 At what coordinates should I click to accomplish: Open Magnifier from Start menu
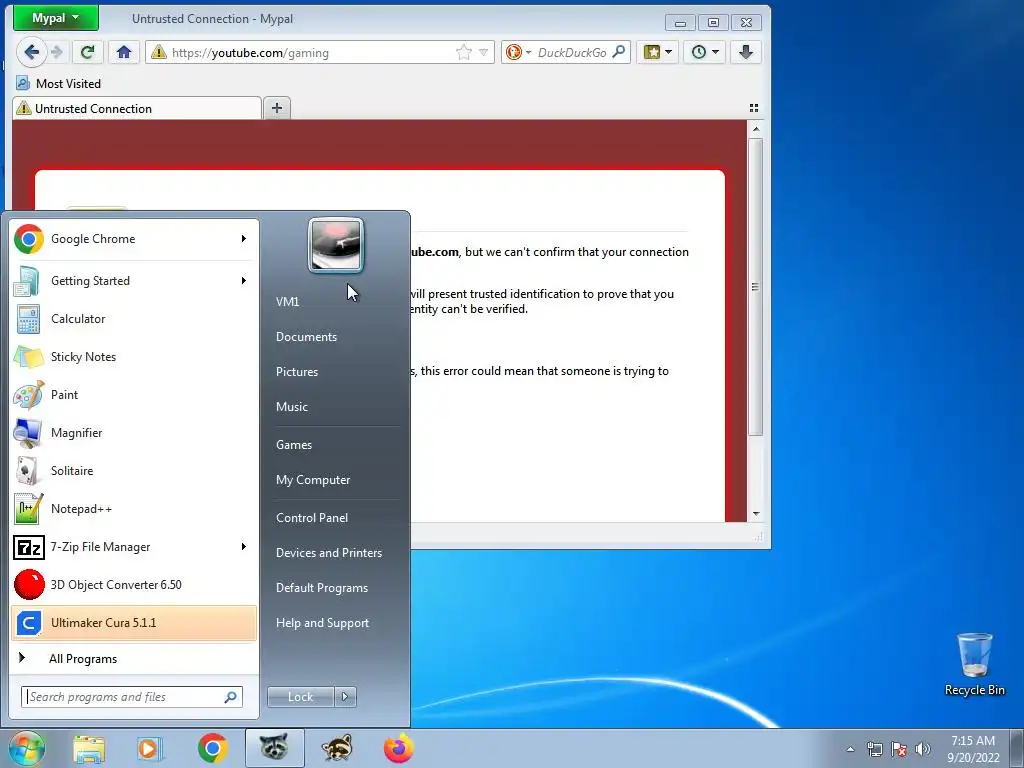pyautogui.click(x=133, y=433)
